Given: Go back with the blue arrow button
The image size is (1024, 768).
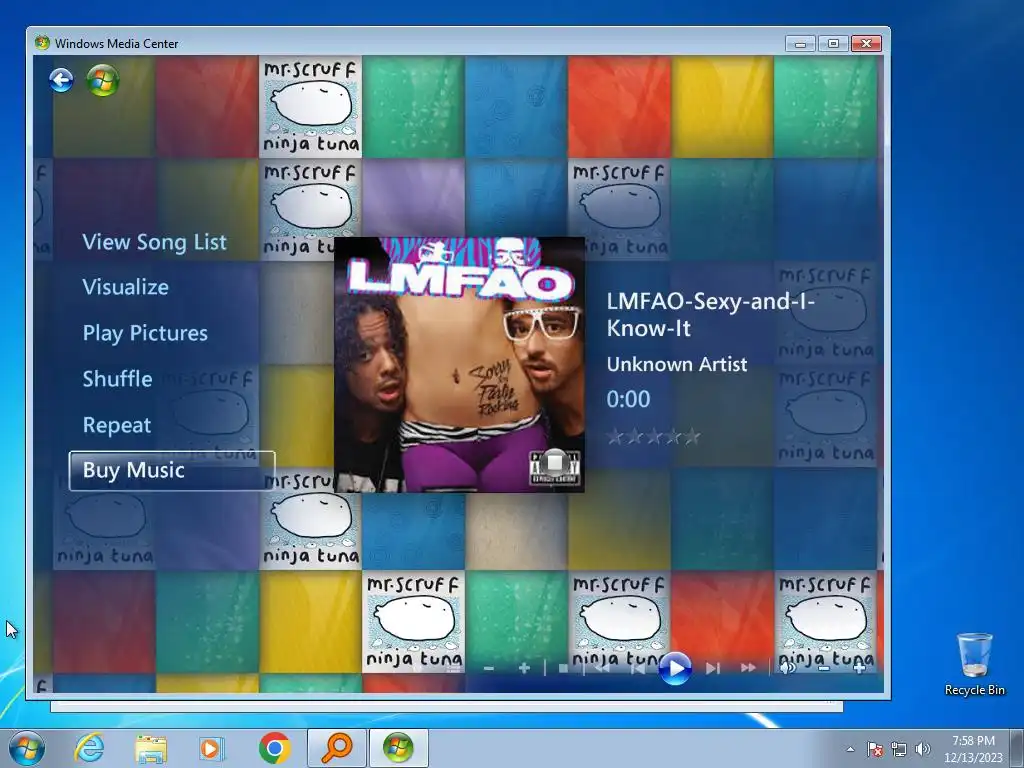Looking at the screenshot, I should point(61,81).
